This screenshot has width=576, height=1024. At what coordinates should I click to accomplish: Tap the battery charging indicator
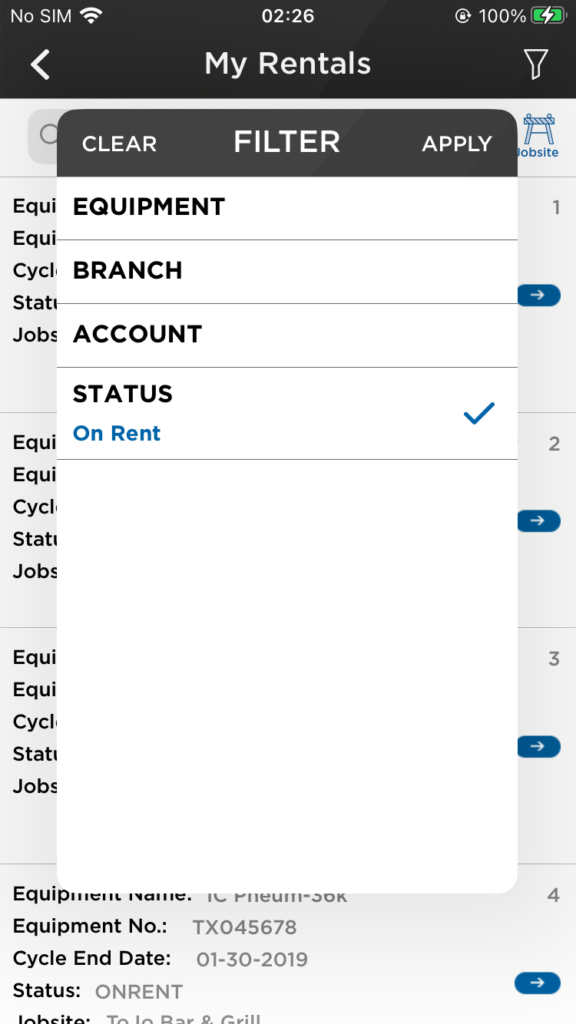pos(548,15)
